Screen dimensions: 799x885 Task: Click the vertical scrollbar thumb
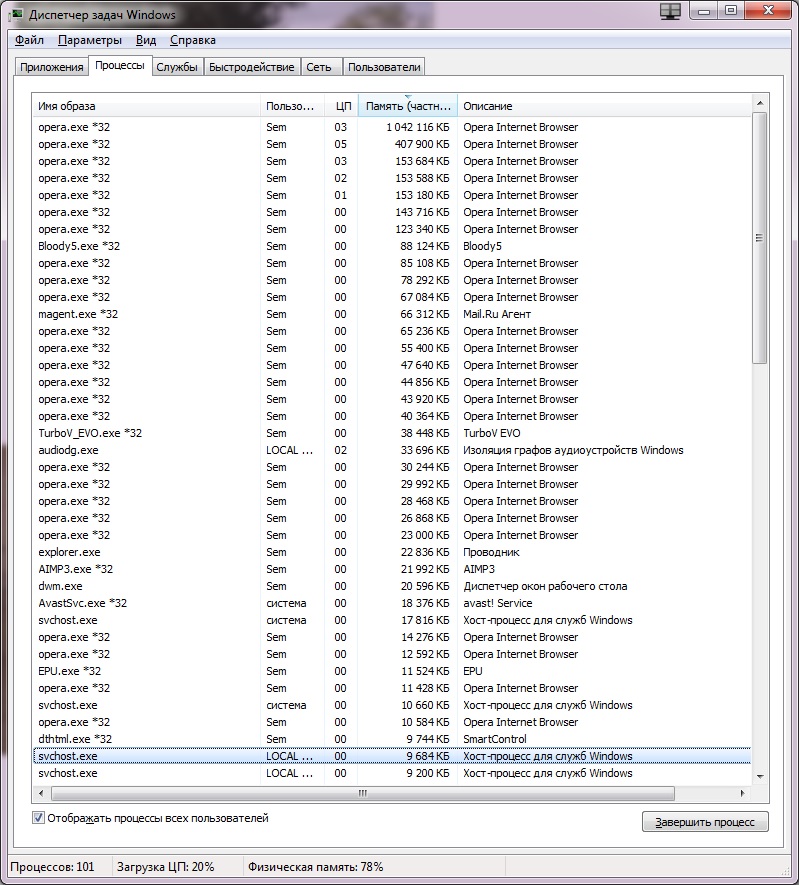(x=760, y=238)
